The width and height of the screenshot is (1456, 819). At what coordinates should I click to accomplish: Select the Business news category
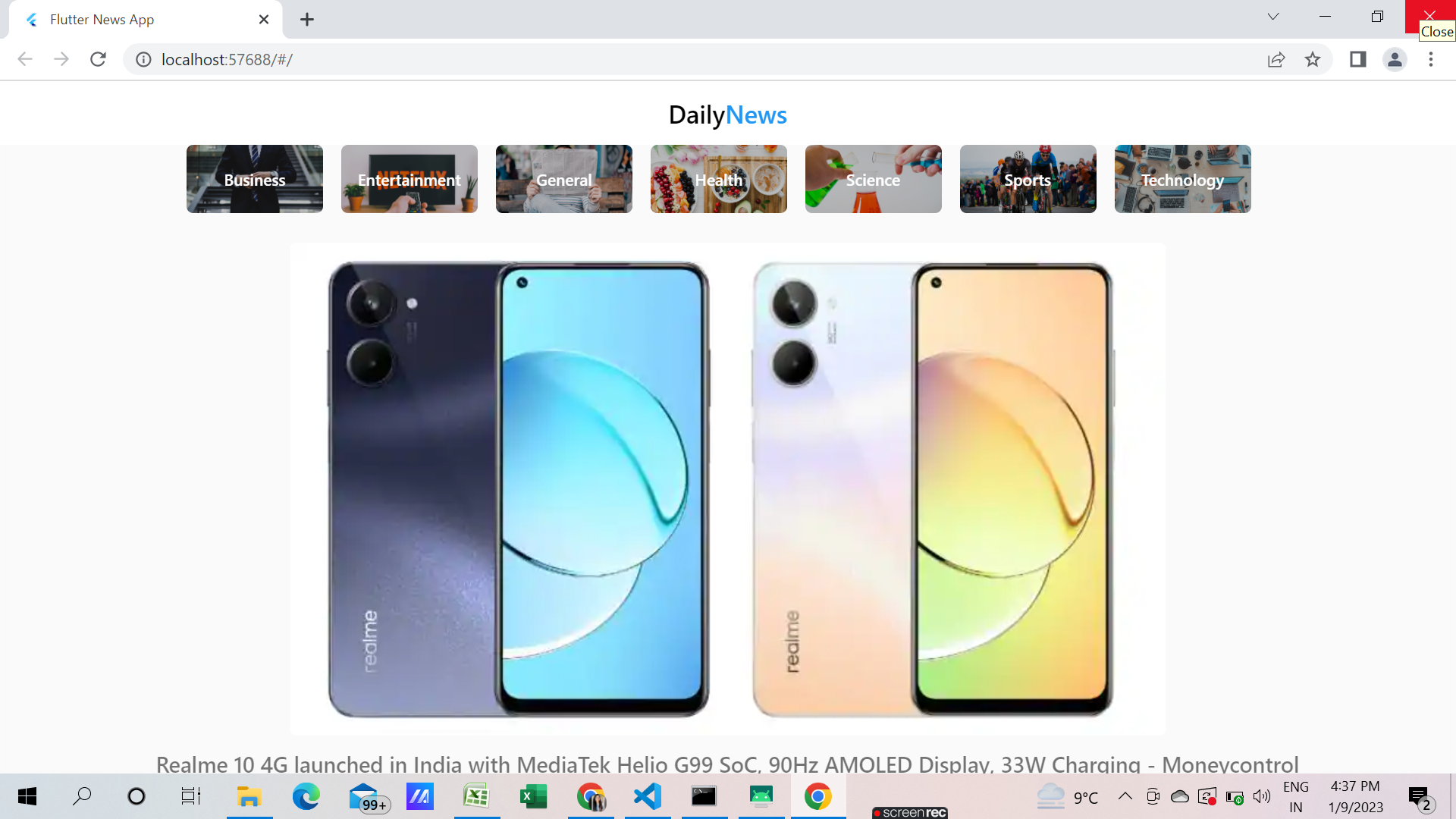(254, 179)
